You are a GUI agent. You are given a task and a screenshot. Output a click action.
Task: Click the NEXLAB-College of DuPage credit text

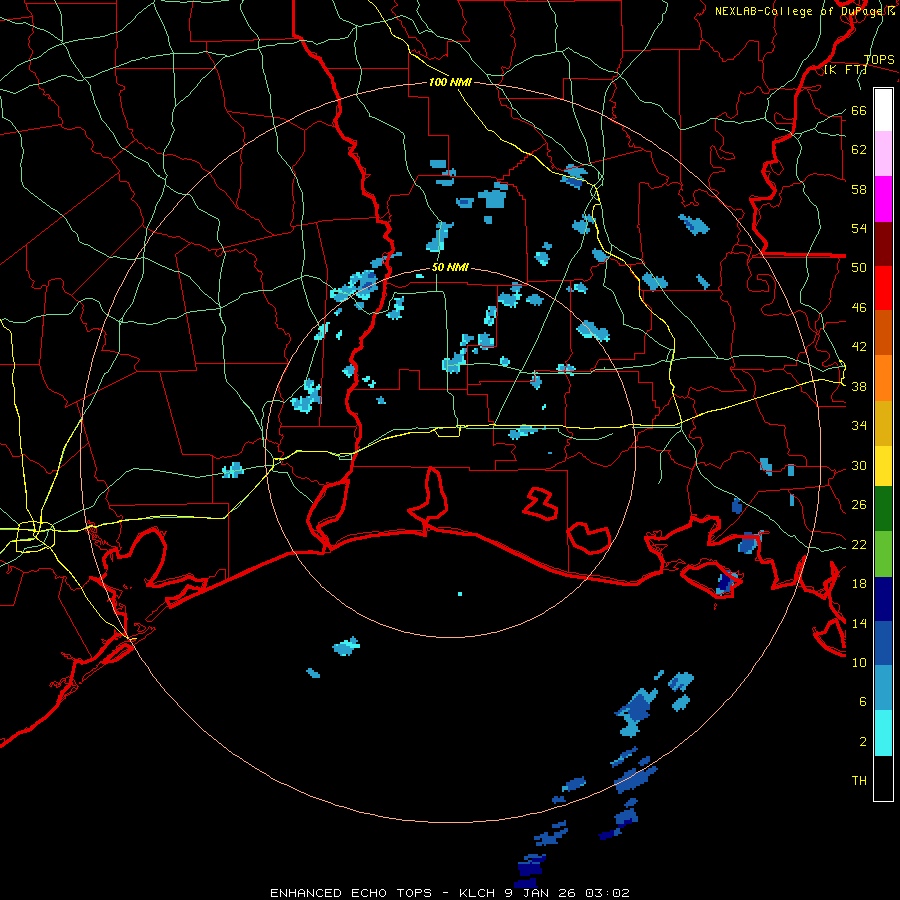[x=805, y=11]
